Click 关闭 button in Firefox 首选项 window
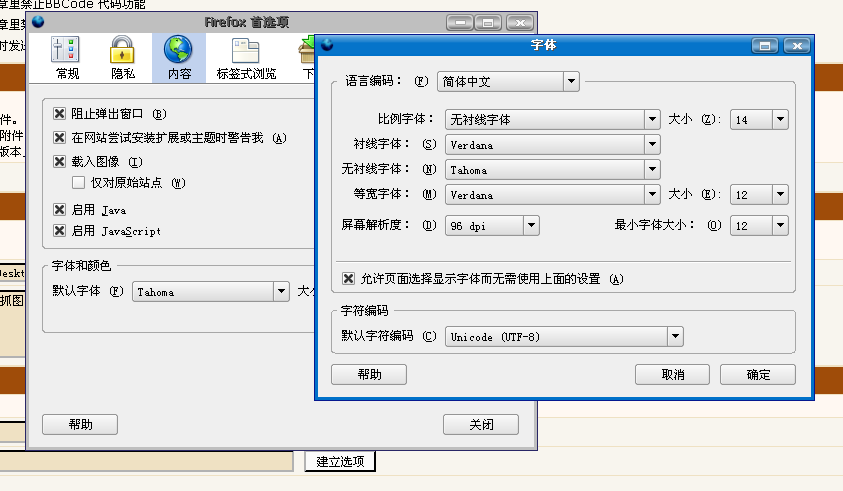 pyautogui.click(x=481, y=424)
